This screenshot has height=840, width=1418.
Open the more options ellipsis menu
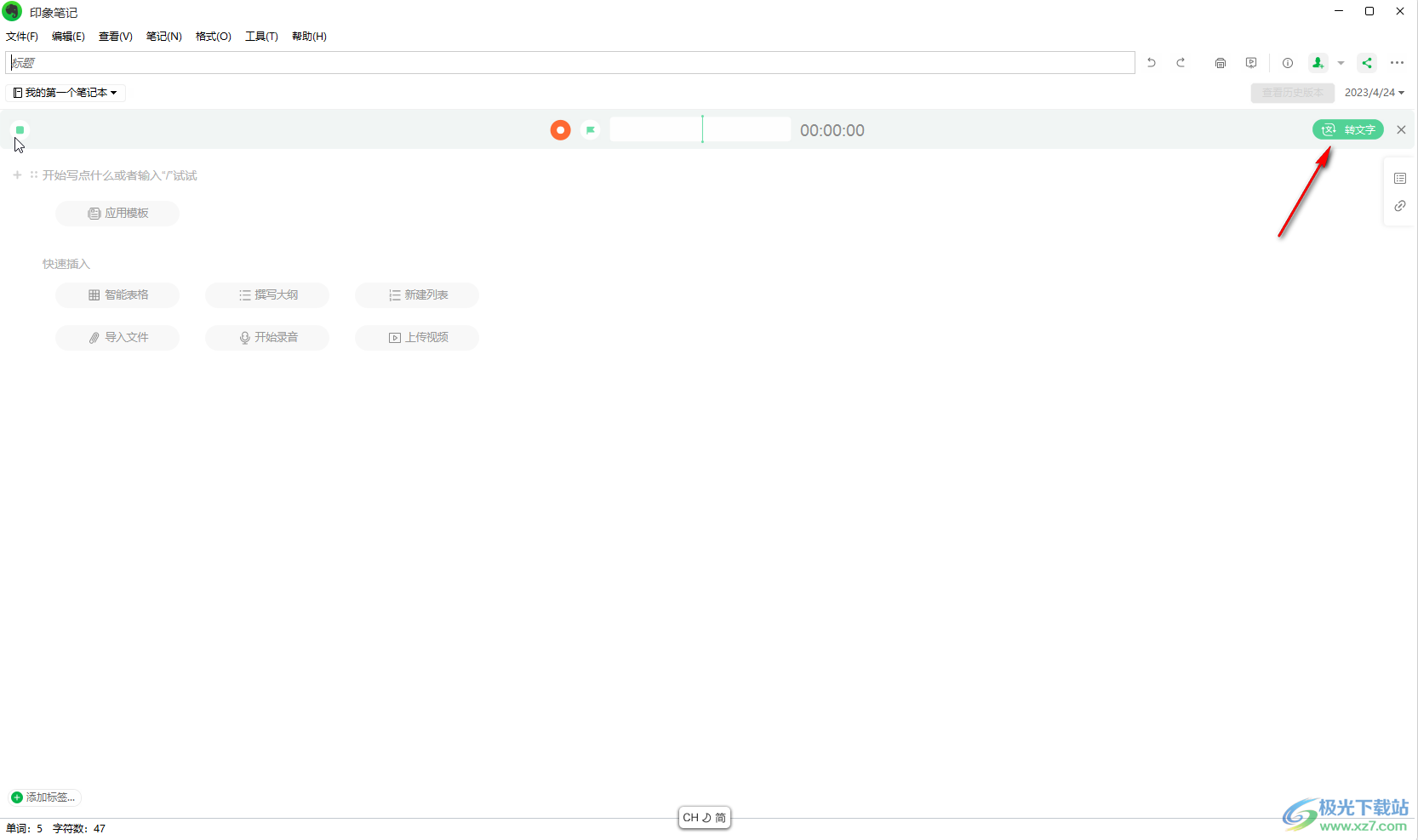[1397, 63]
